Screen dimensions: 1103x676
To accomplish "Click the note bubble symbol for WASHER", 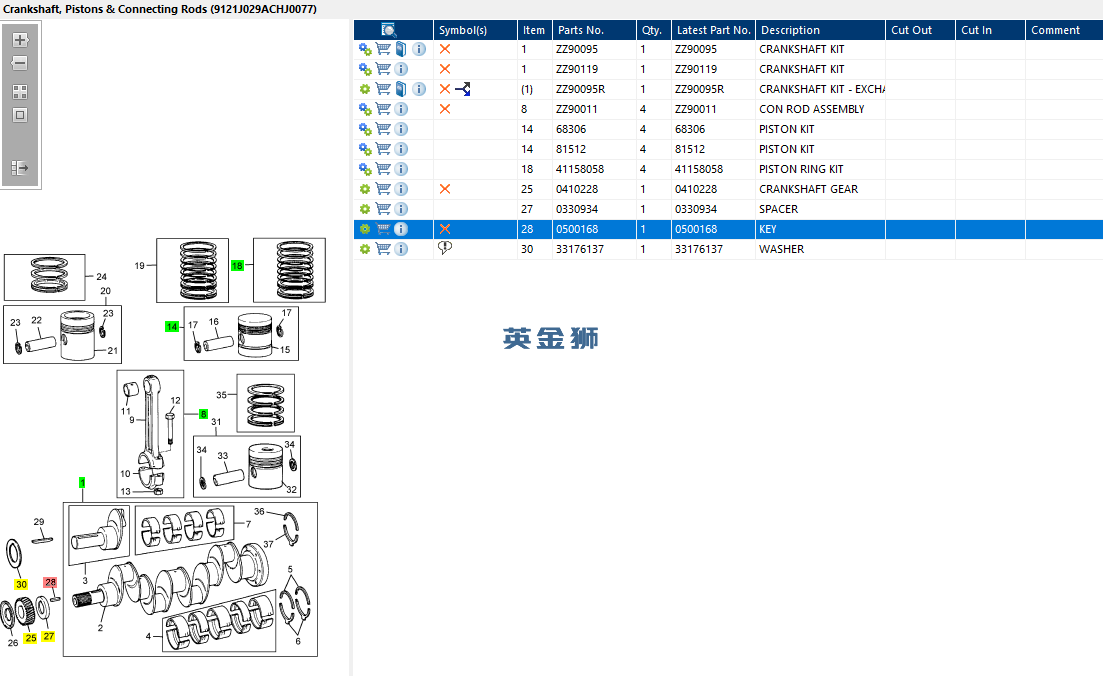I will point(445,249).
